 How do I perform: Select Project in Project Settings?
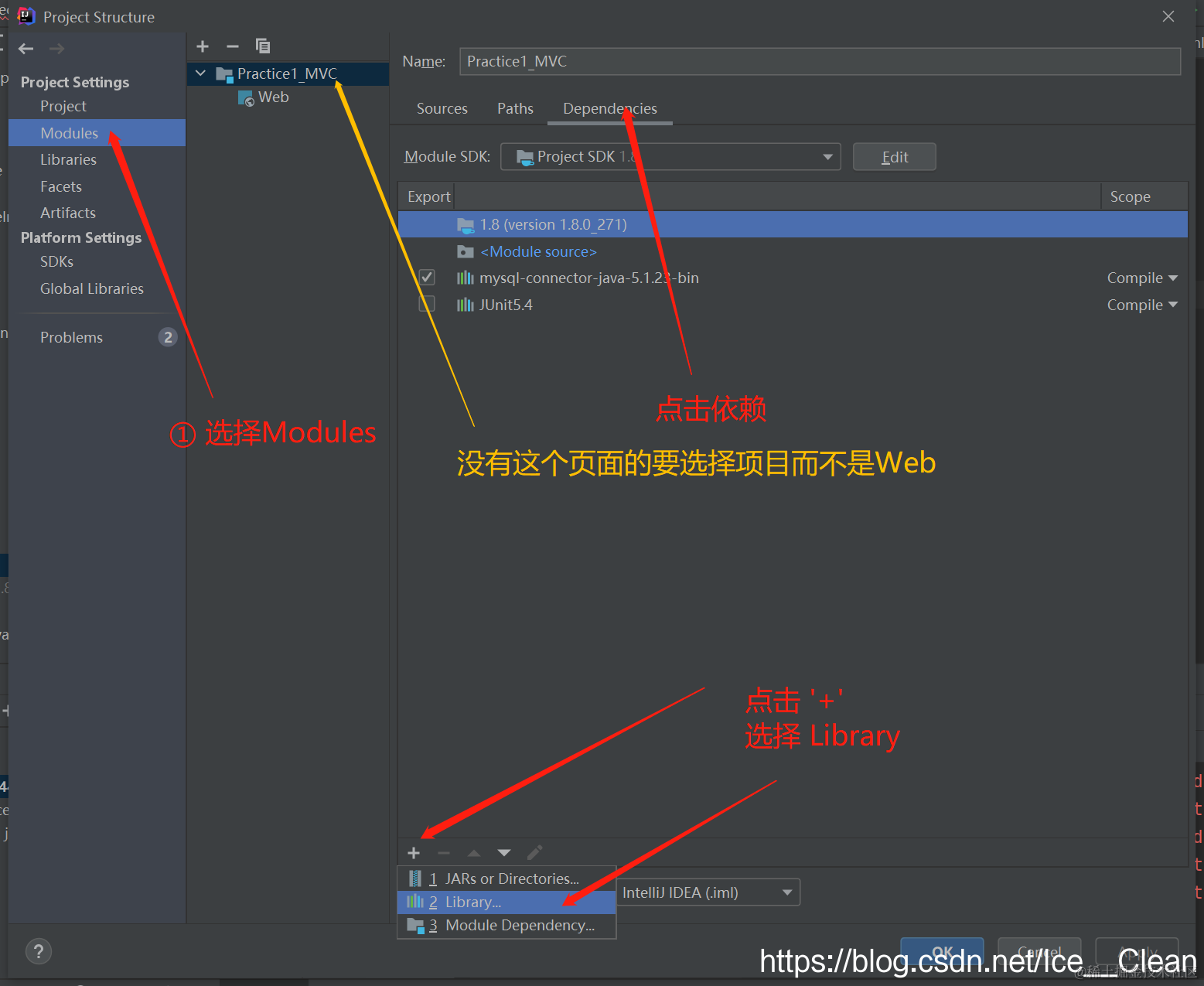(97, 106)
